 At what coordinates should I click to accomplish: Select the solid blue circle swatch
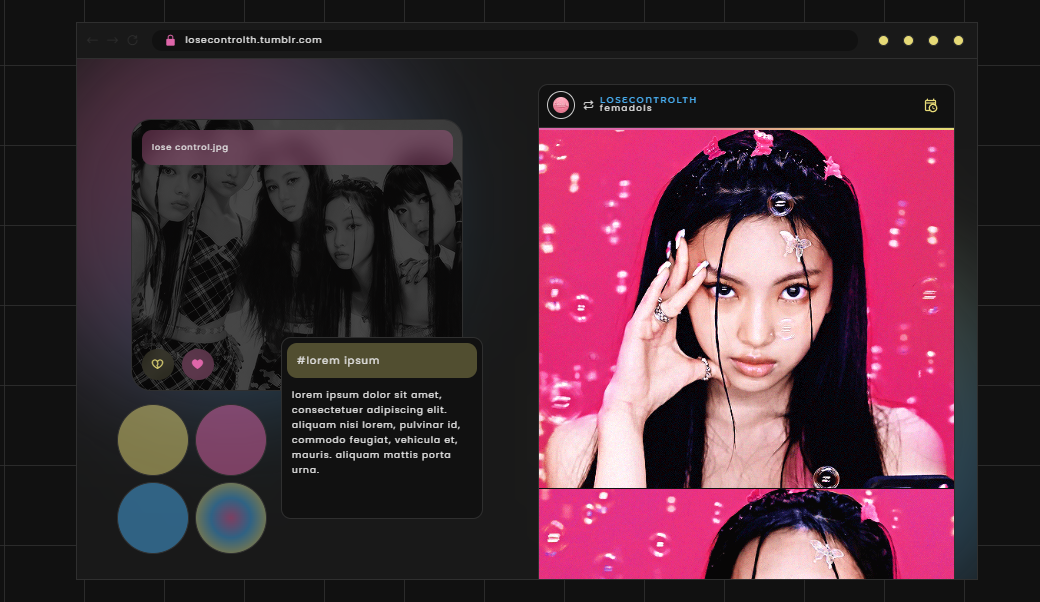point(153,518)
